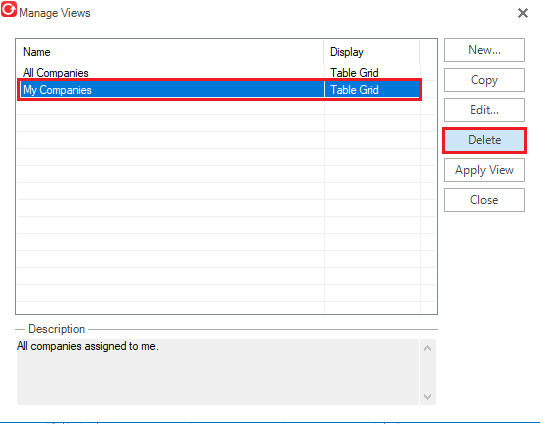Viewport: 550px width, 424px height.
Task: Open the Edit... view dialog
Action: pyautogui.click(x=484, y=110)
